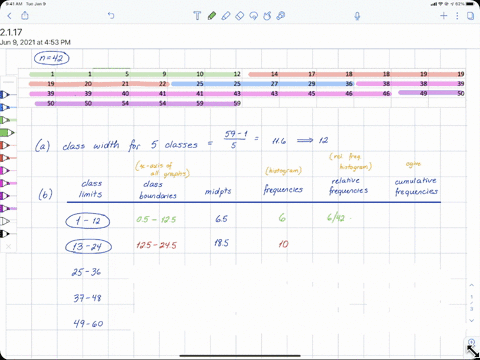Open the page manager view
480x360 pixels.
coord(470,16)
